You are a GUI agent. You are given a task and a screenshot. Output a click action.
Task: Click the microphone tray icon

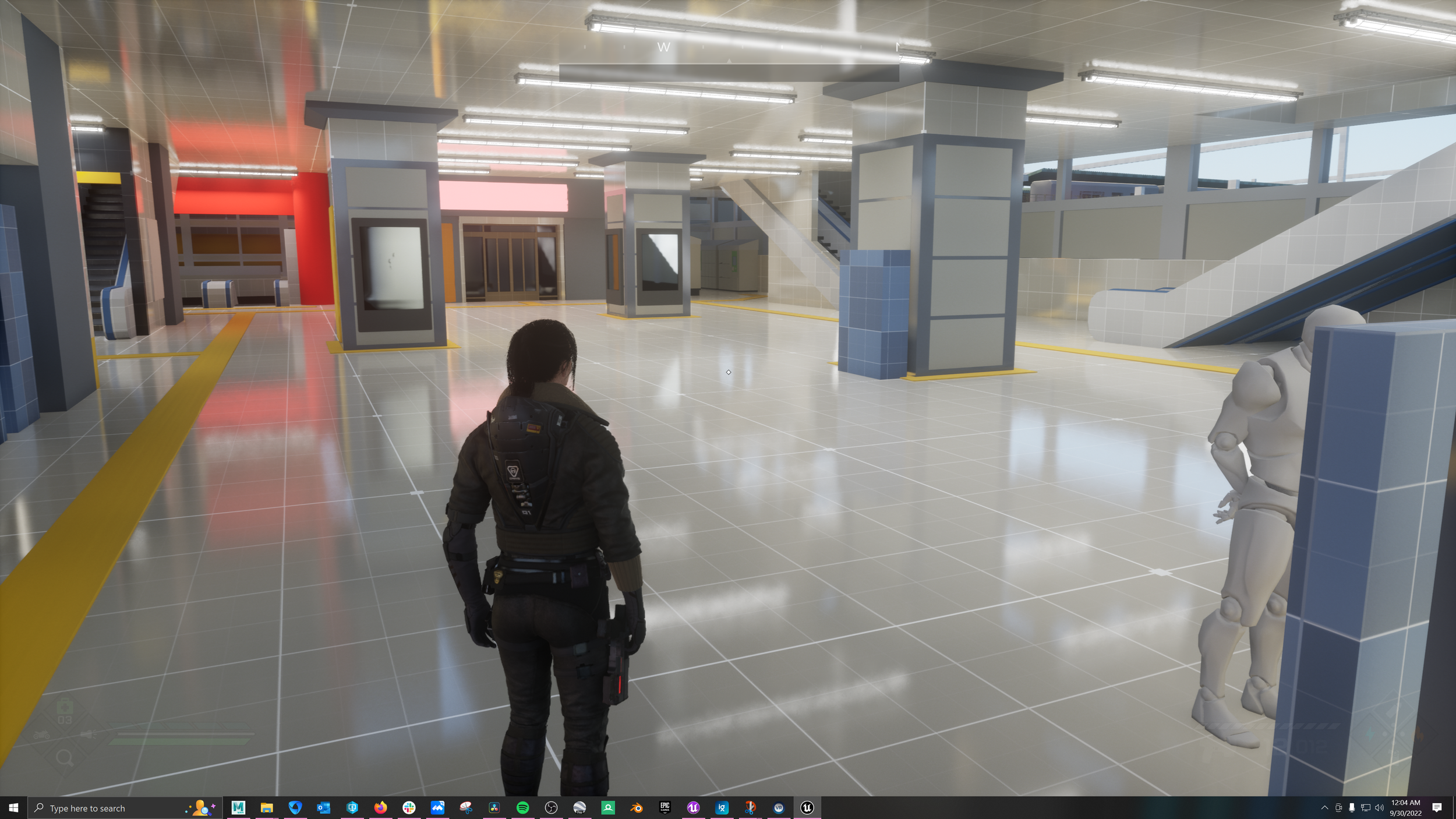click(1352, 807)
